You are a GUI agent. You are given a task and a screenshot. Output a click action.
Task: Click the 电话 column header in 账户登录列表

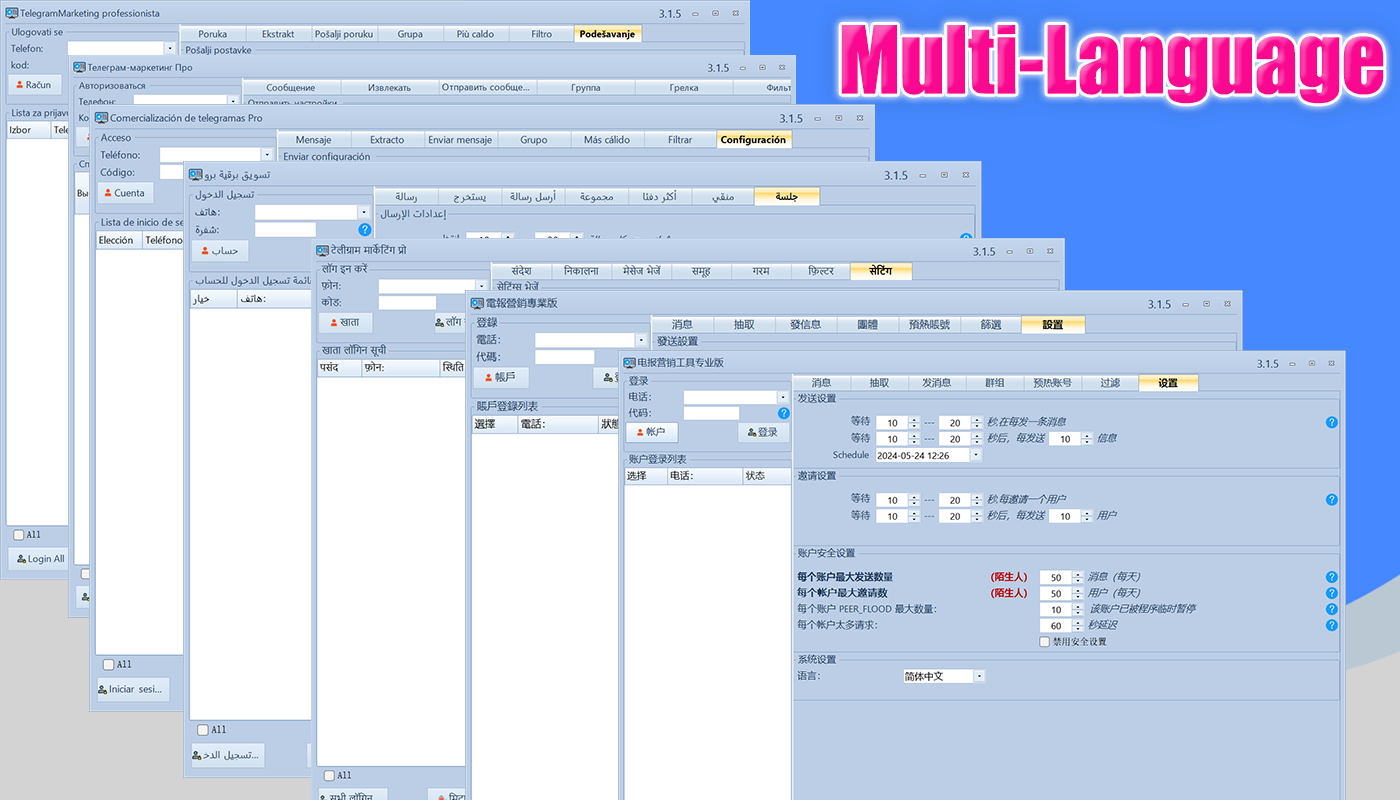point(704,476)
